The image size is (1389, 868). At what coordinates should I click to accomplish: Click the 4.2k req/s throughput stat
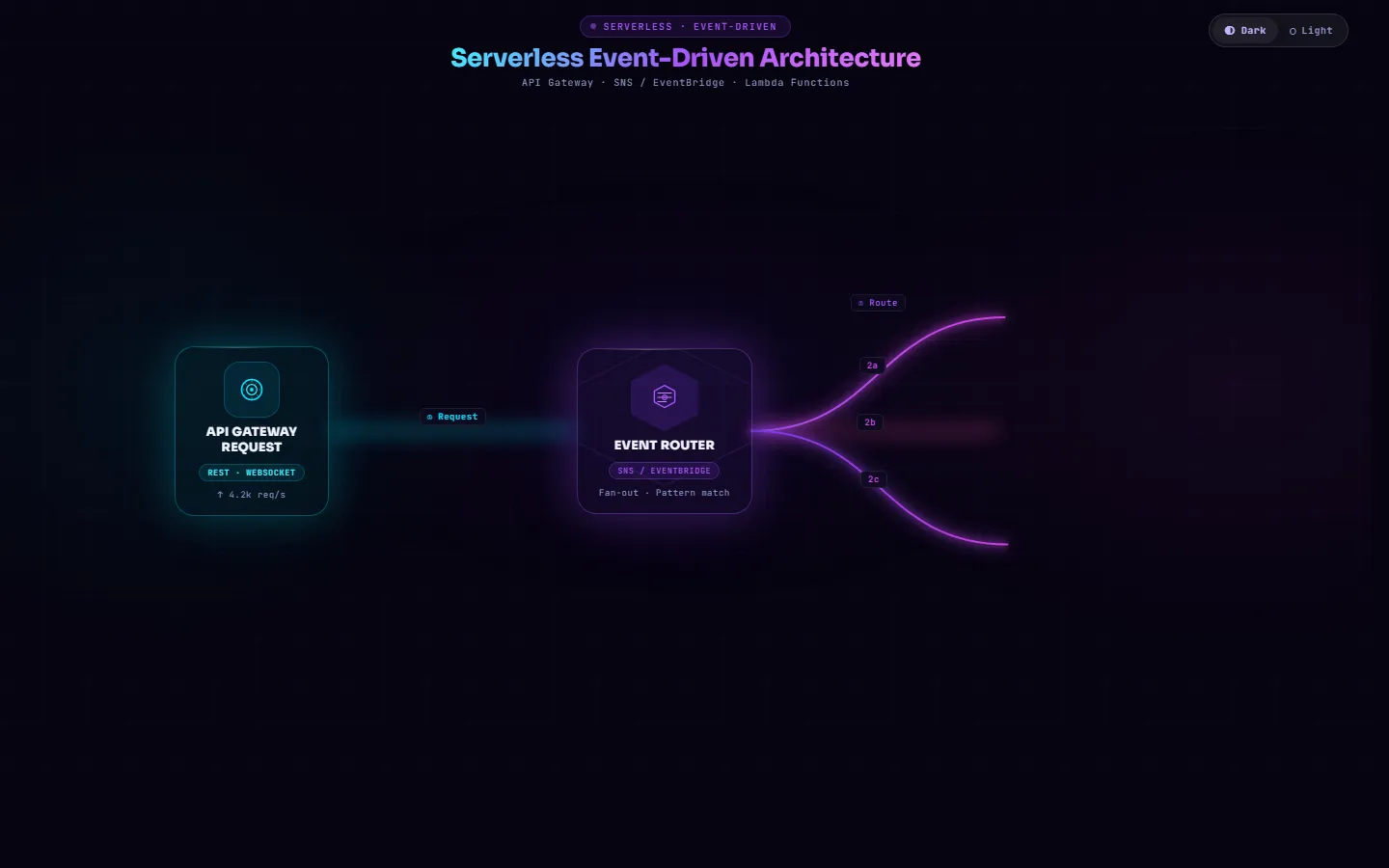pos(252,495)
